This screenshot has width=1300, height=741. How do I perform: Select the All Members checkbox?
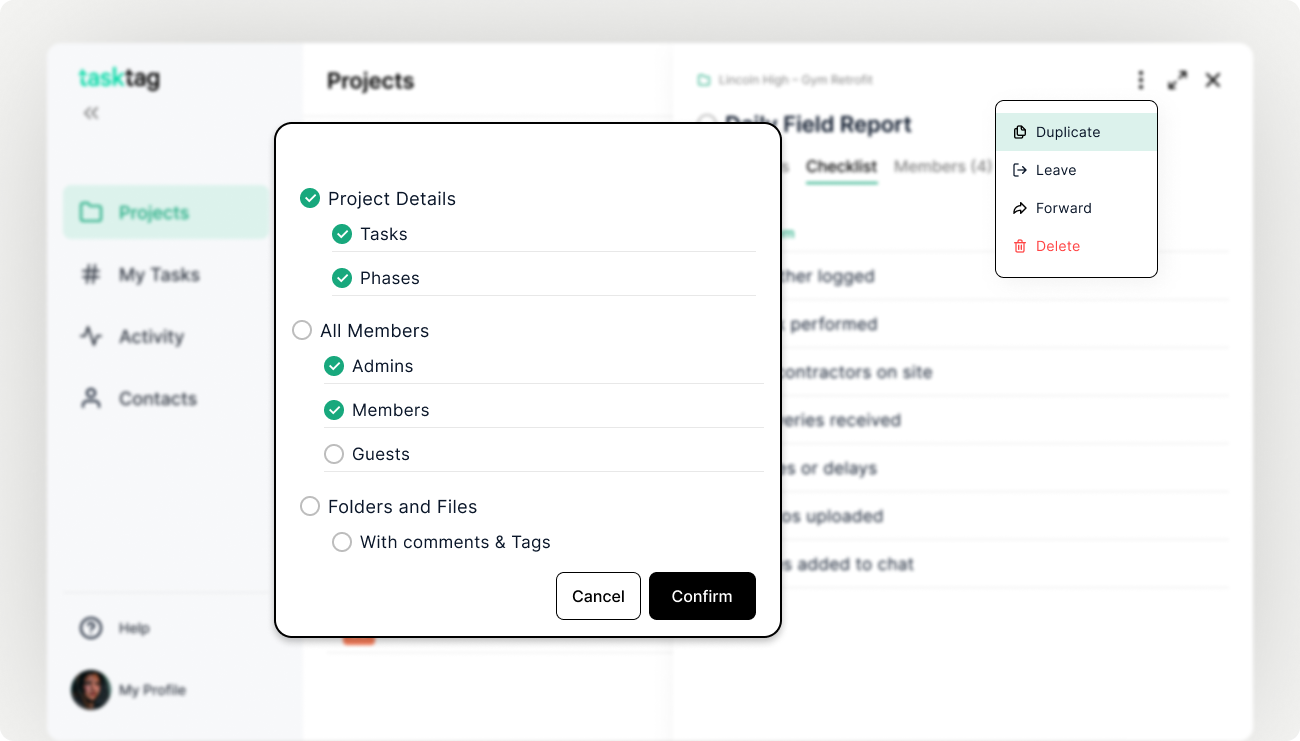(x=302, y=330)
